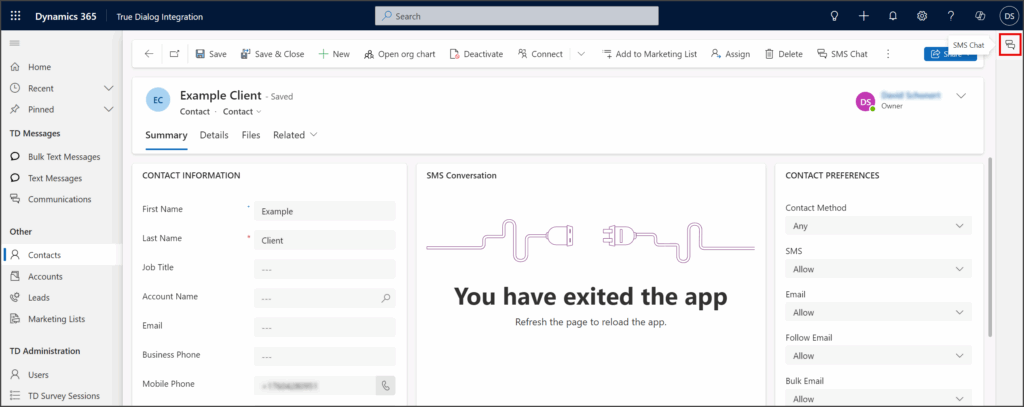Click the Email input field

click(x=325, y=327)
